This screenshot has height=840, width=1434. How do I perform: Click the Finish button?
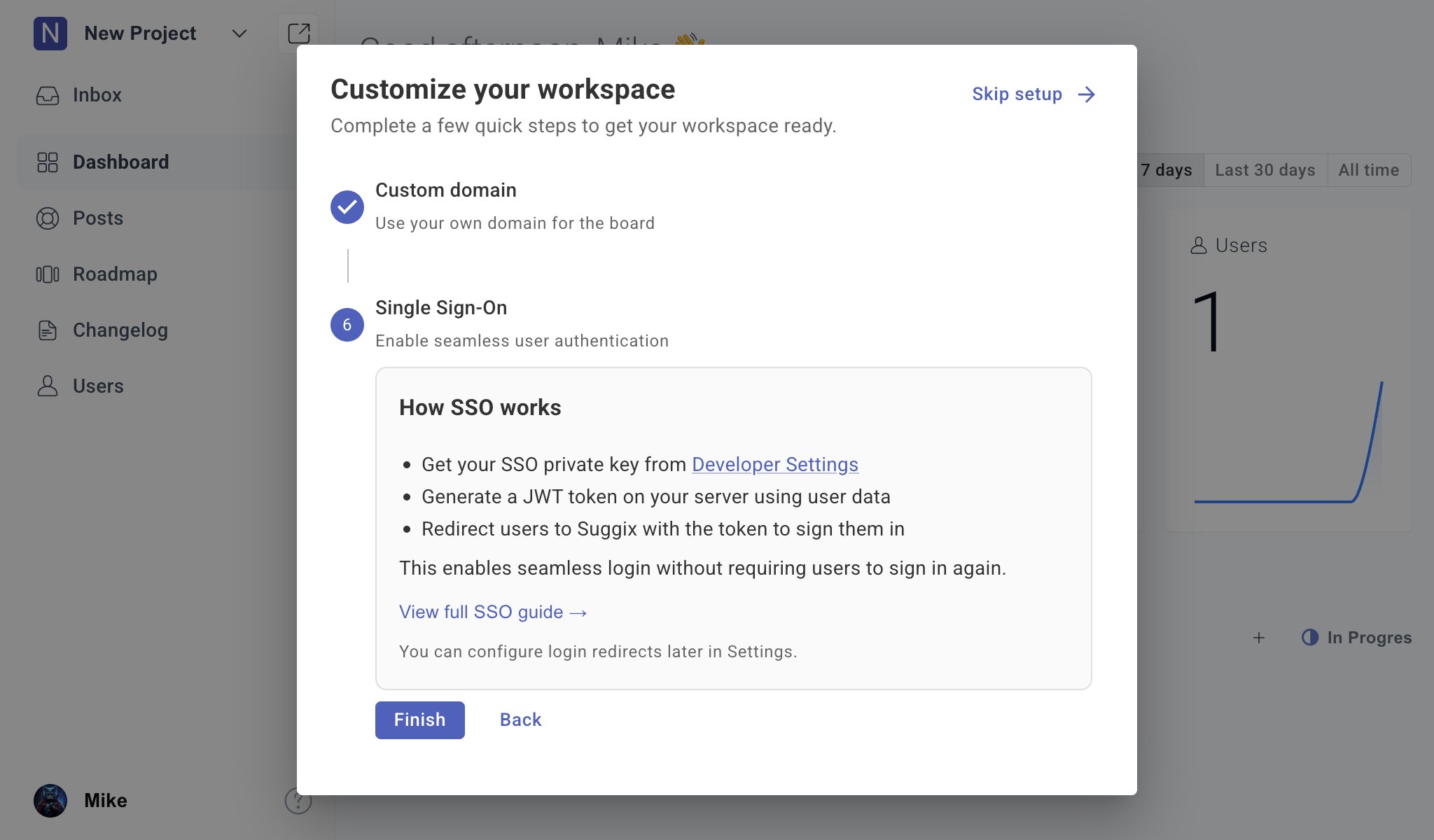tap(420, 720)
